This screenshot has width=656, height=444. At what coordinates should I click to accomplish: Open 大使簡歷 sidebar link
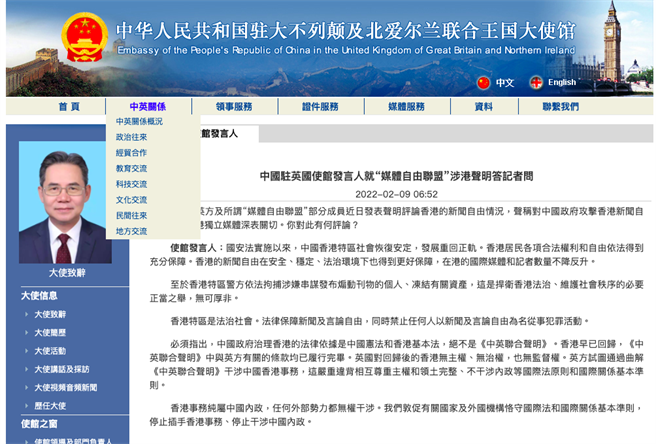click(x=50, y=333)
